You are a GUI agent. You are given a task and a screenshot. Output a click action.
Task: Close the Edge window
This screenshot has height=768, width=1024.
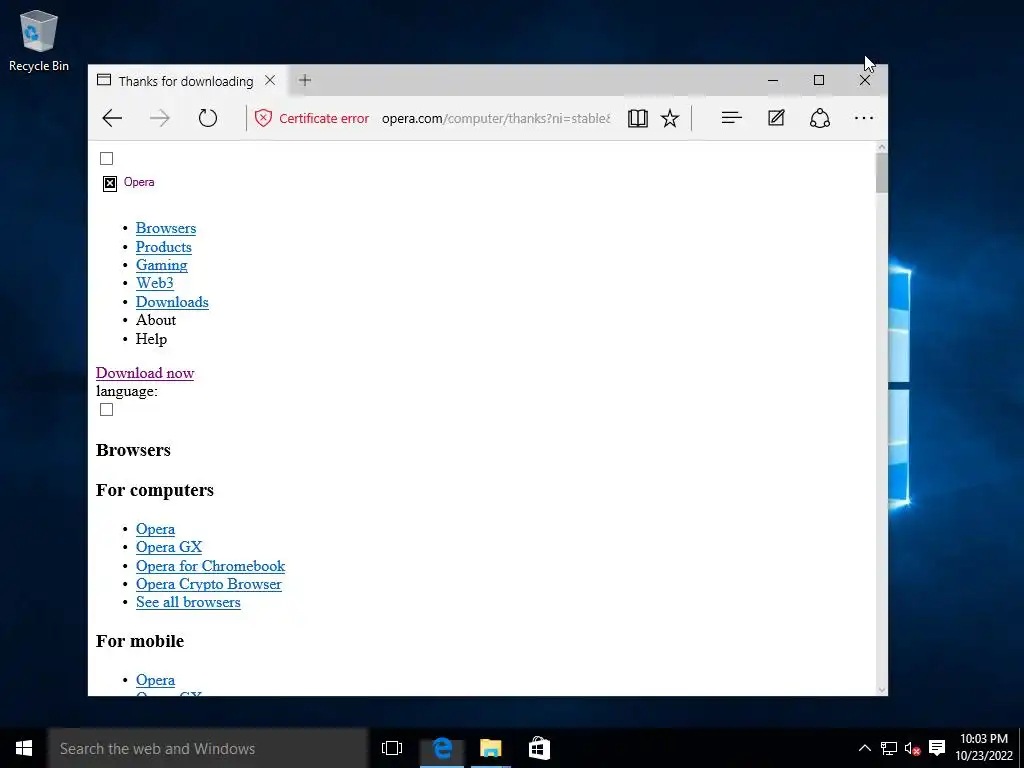865,80
